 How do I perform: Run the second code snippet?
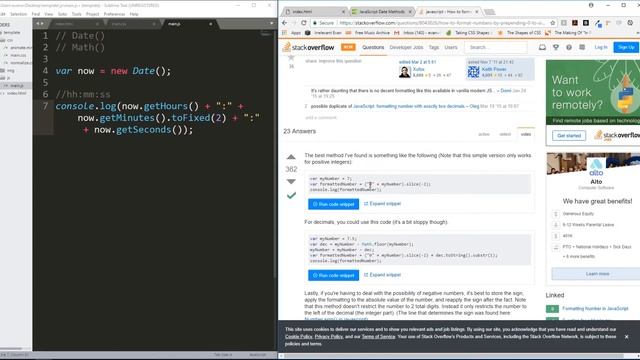333,276
